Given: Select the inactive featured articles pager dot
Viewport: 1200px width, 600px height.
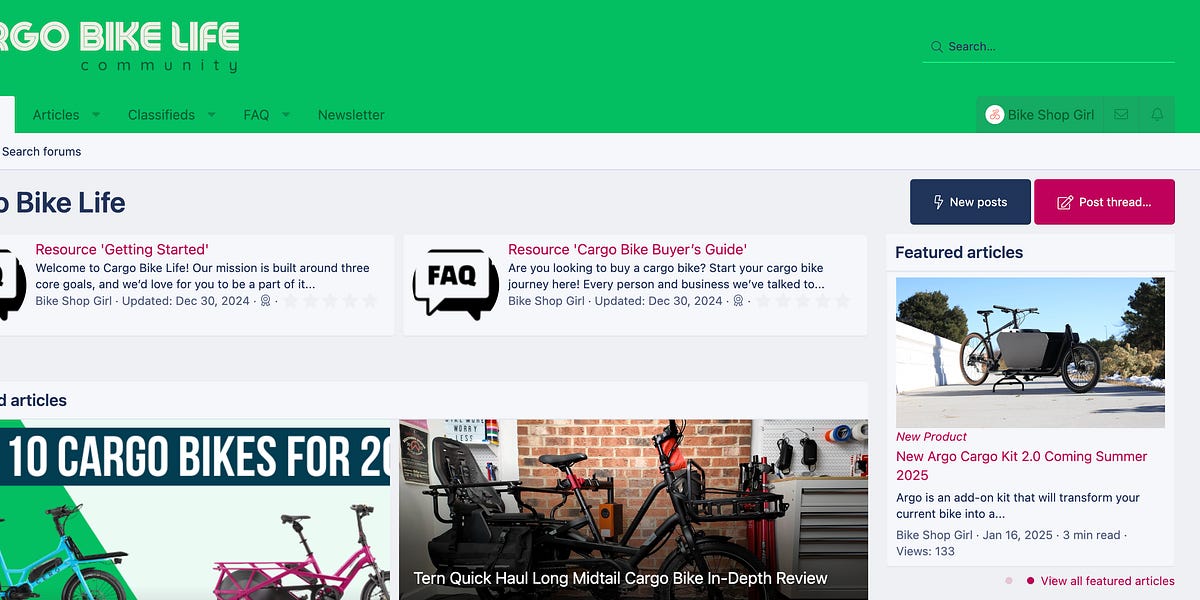Looking at the screenshot, I should pos(1009,581).
